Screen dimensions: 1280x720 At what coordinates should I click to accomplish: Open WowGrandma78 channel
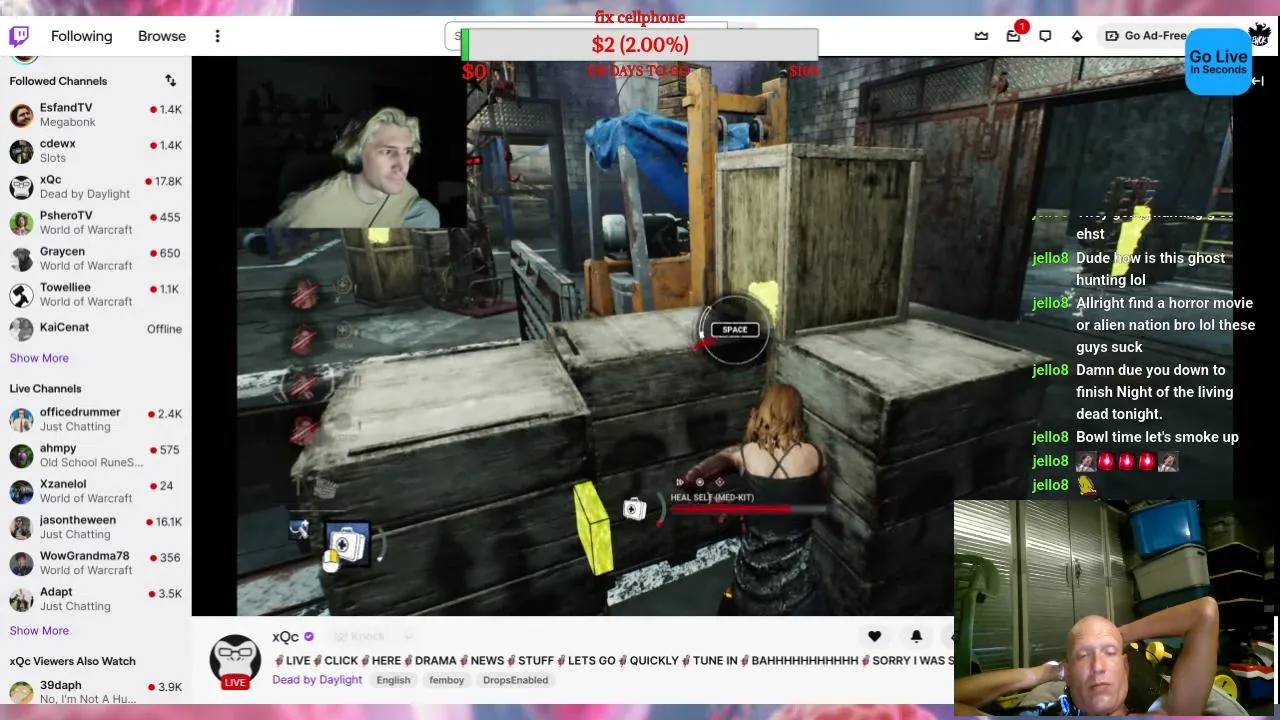[x=96, y=564]
